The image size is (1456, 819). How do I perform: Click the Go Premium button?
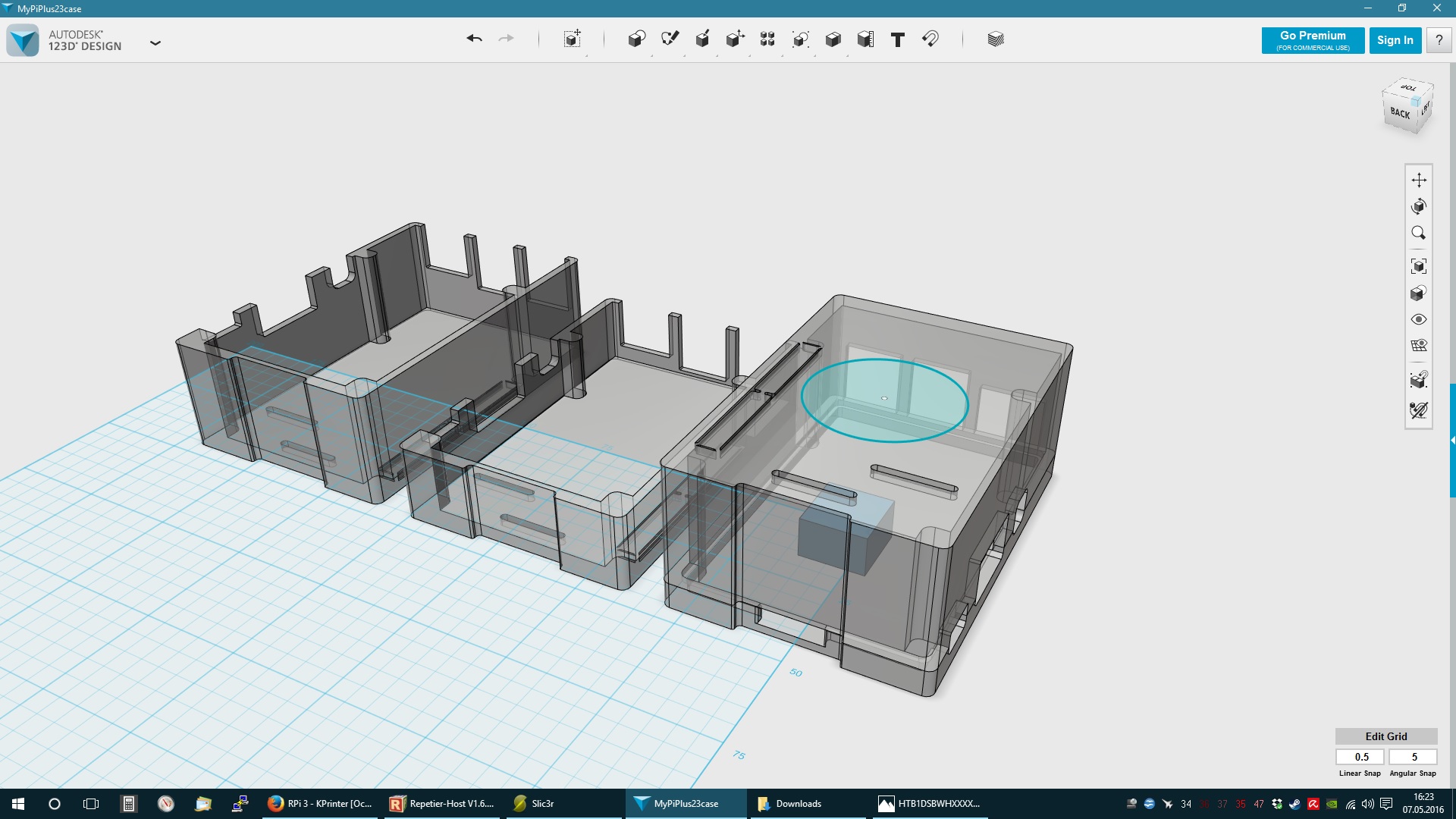(1313, 40)
